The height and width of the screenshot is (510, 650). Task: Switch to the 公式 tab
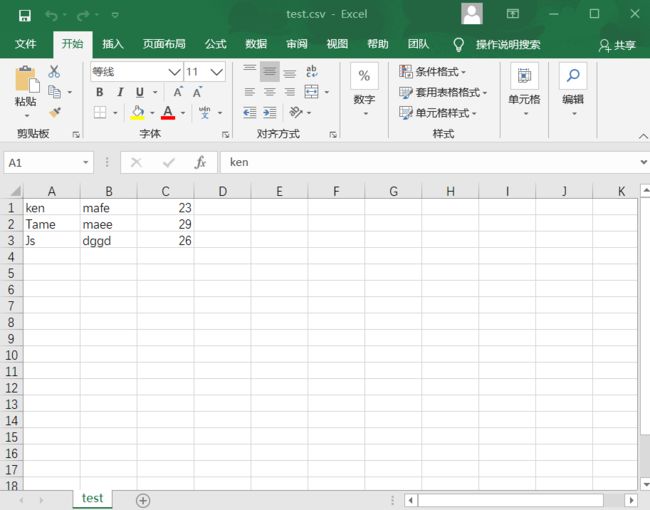(216, 44)
